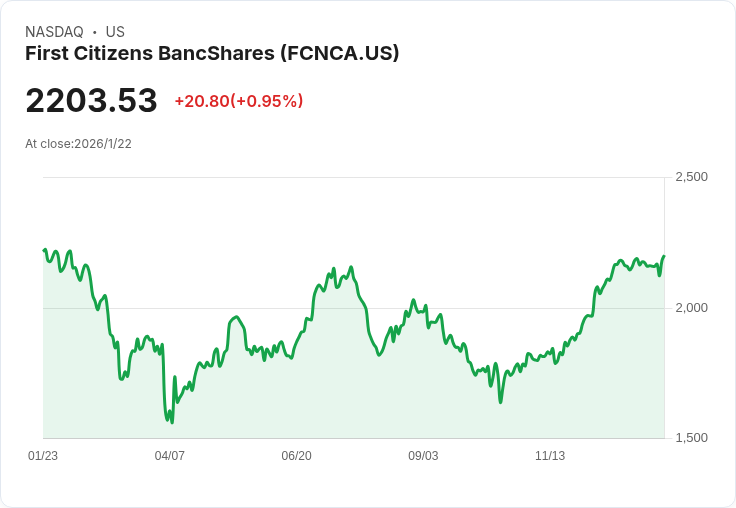736x508 pixels.
Task: Click the NASDAQ exchange label
Action: pyautogui.click(x=54, y=32)
